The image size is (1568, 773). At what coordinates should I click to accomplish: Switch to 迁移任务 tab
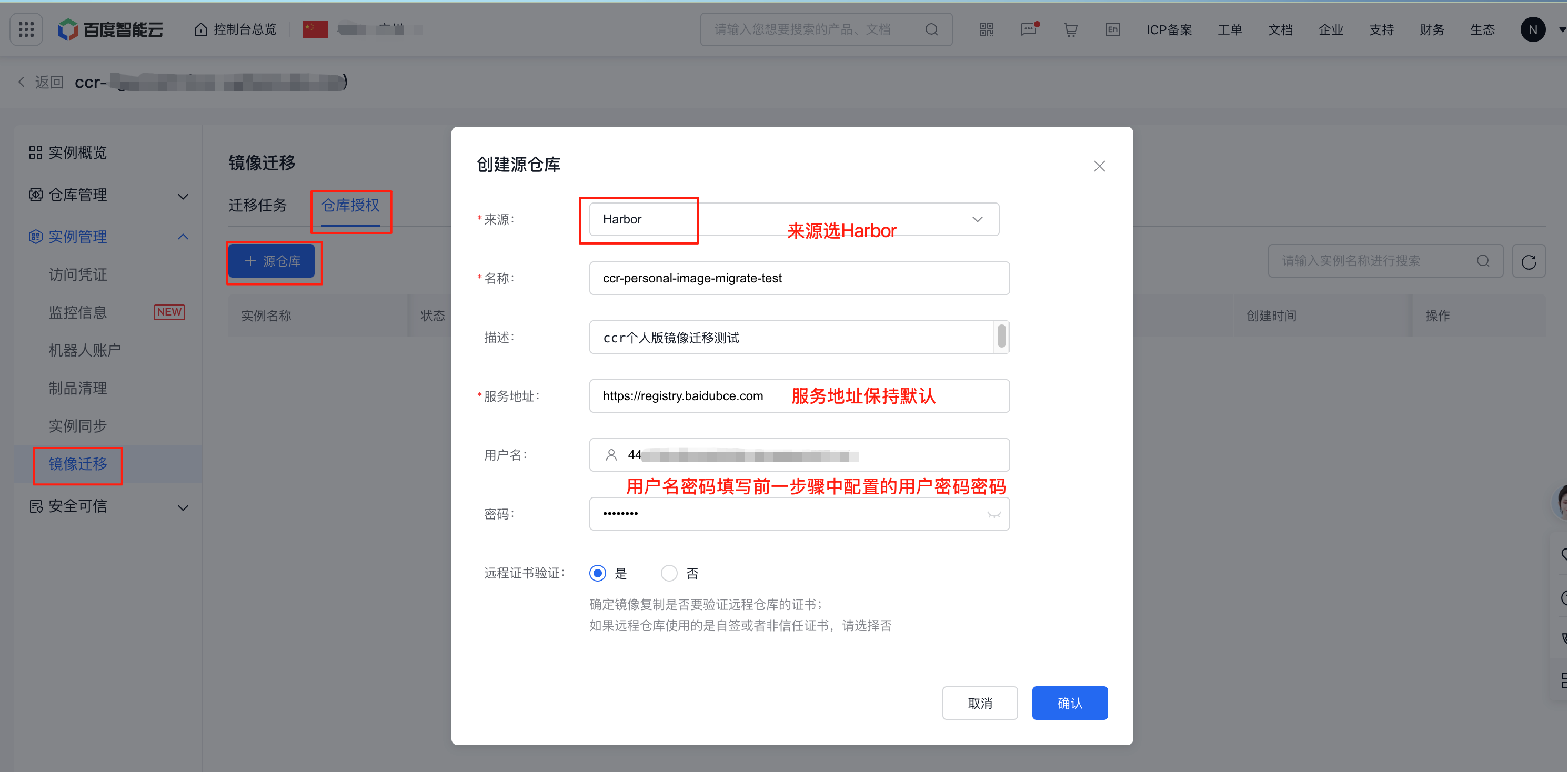(x=257, y=205)
